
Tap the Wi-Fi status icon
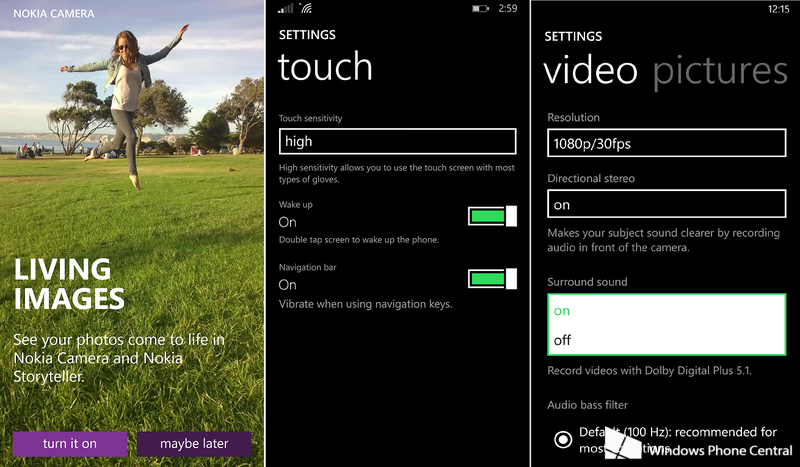click(305, 8)
